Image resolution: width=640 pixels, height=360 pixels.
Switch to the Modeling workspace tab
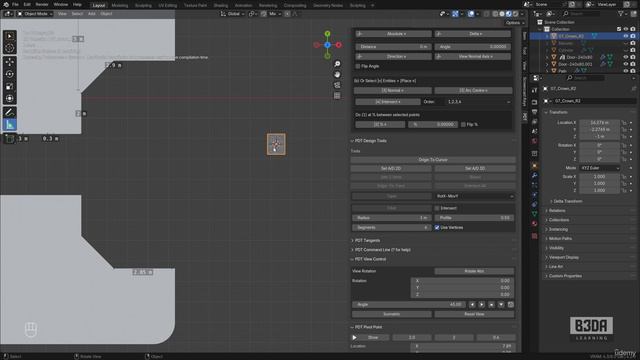click(x=120, y=5)
